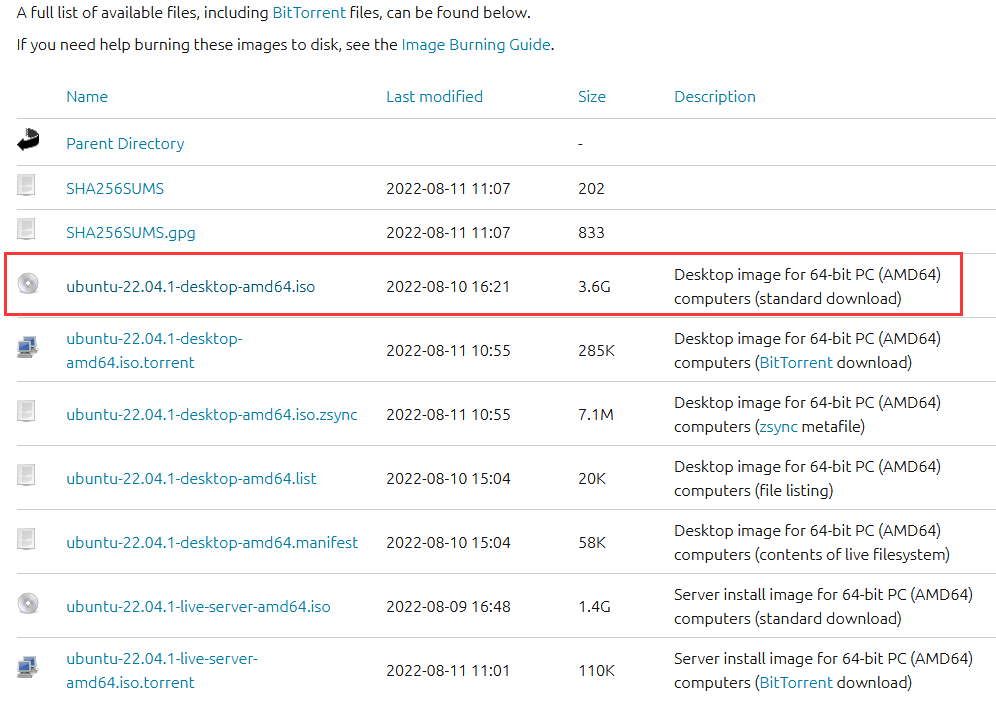Click the file icon beside desktop-amd64.manifest
This screenshot has width=996, height=701.
(26, 539)
